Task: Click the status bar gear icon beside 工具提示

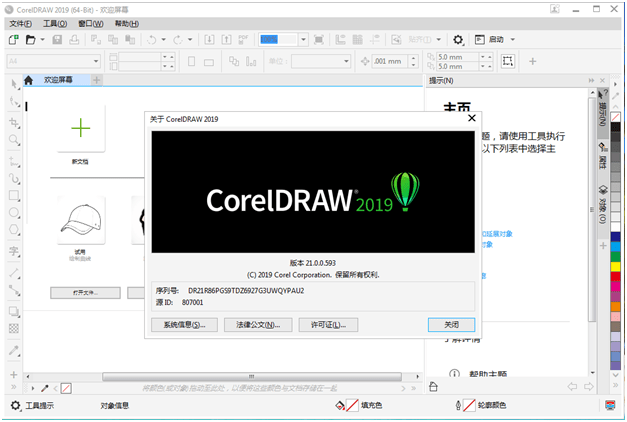Action: tap(15, 405)
